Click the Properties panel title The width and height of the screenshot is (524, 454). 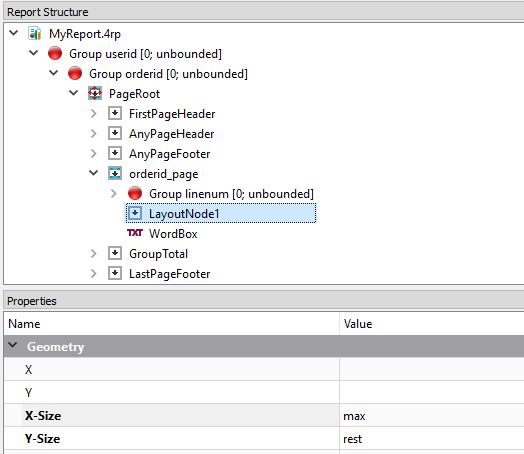[32, 301]
